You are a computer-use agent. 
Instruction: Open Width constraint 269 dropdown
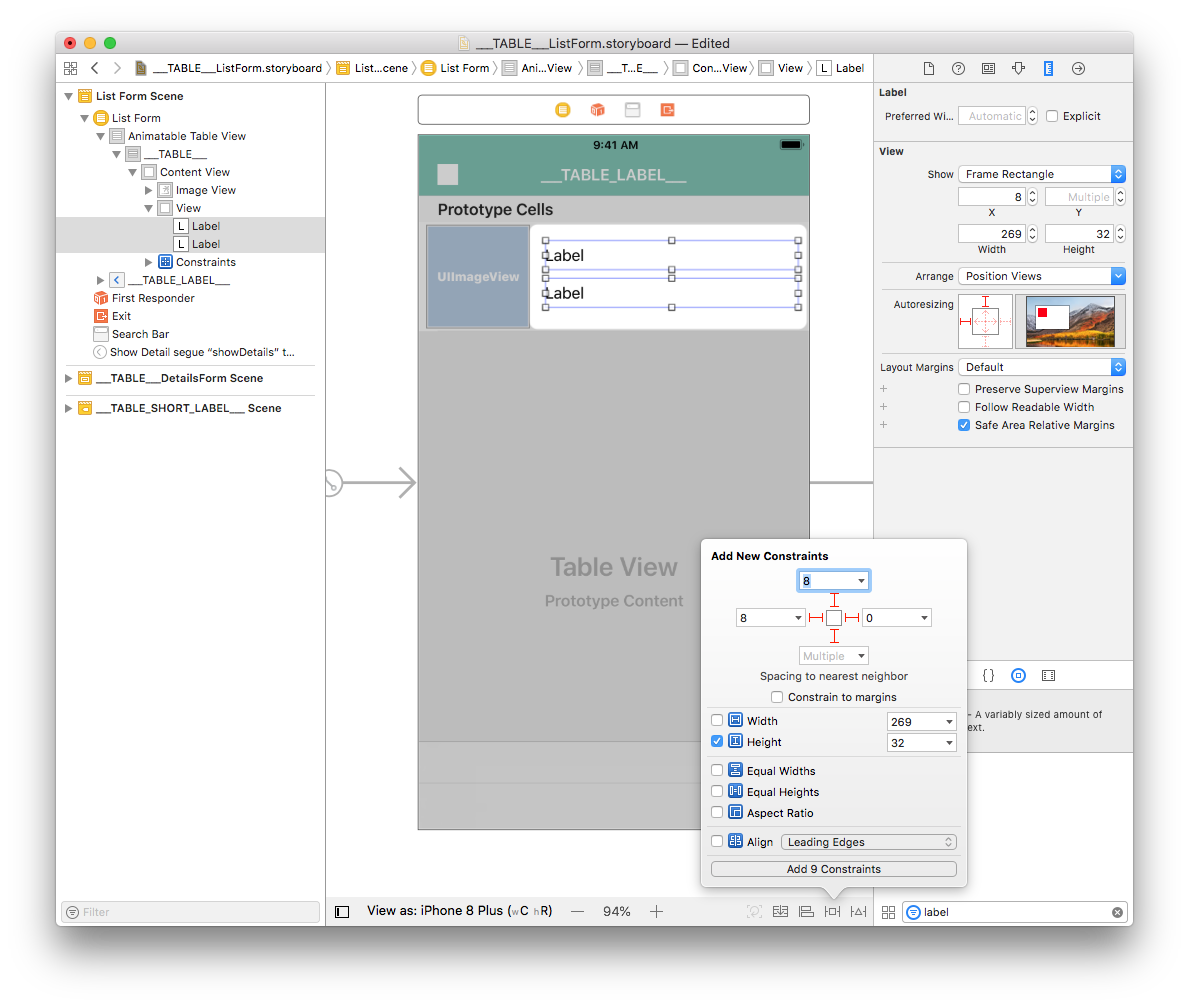949,722
